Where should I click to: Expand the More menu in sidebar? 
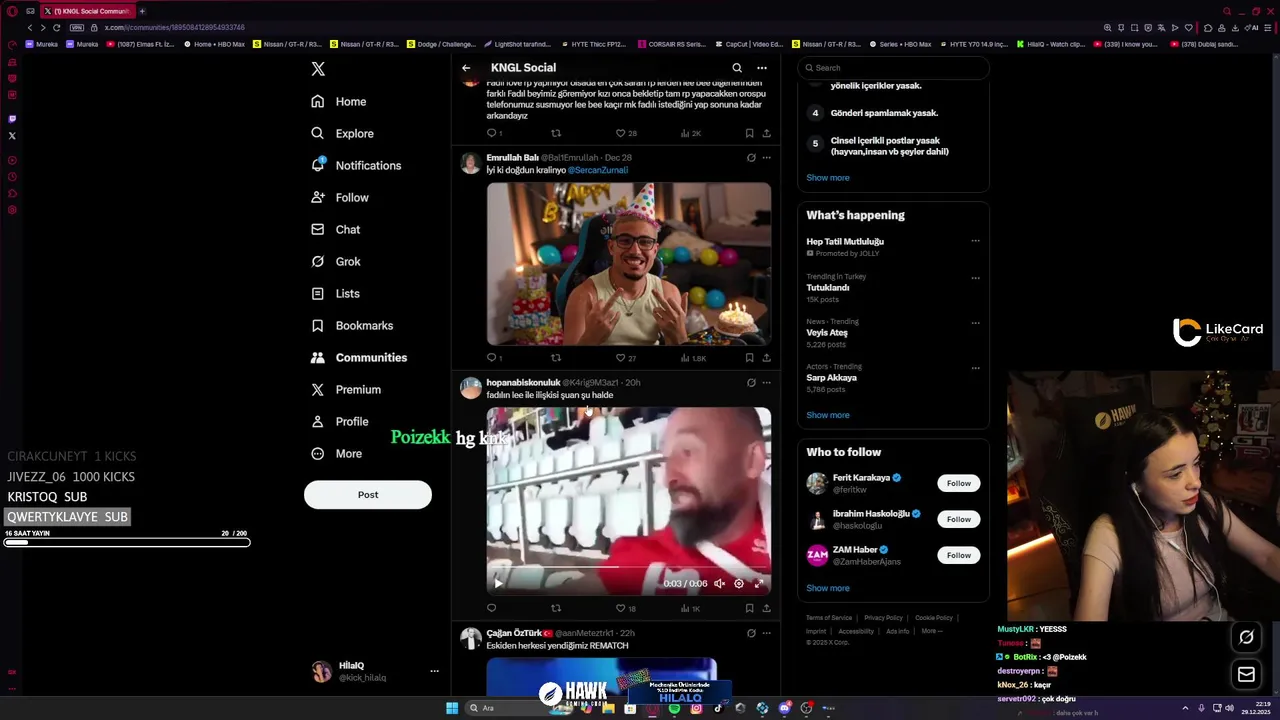point(336,453)
